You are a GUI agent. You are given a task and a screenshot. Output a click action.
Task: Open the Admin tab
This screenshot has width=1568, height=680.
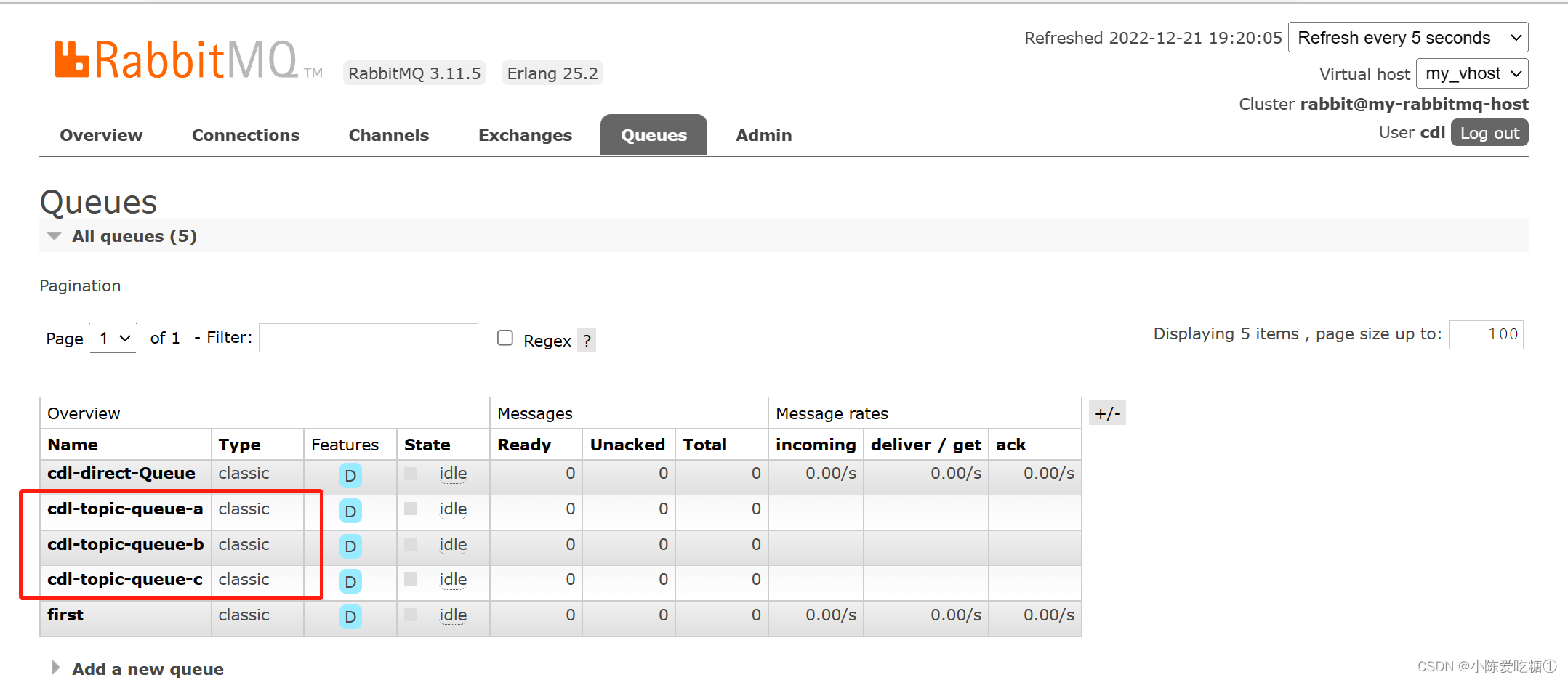(x=763, y=135)
